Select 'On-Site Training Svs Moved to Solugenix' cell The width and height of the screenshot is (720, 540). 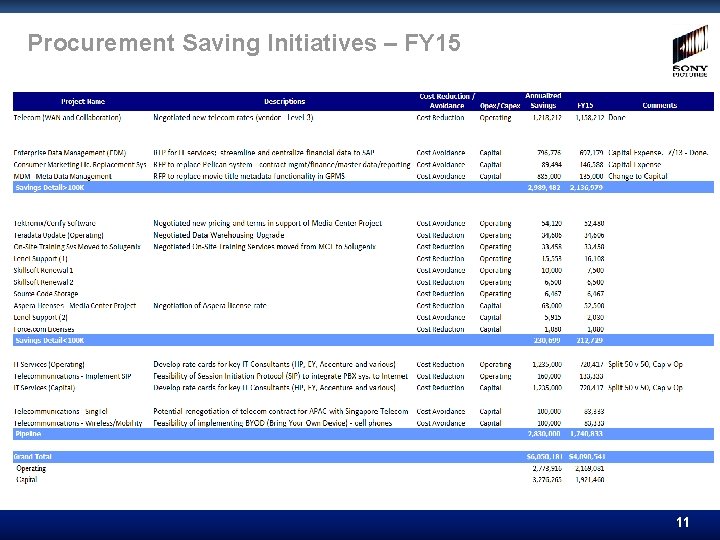pos(77,247)
